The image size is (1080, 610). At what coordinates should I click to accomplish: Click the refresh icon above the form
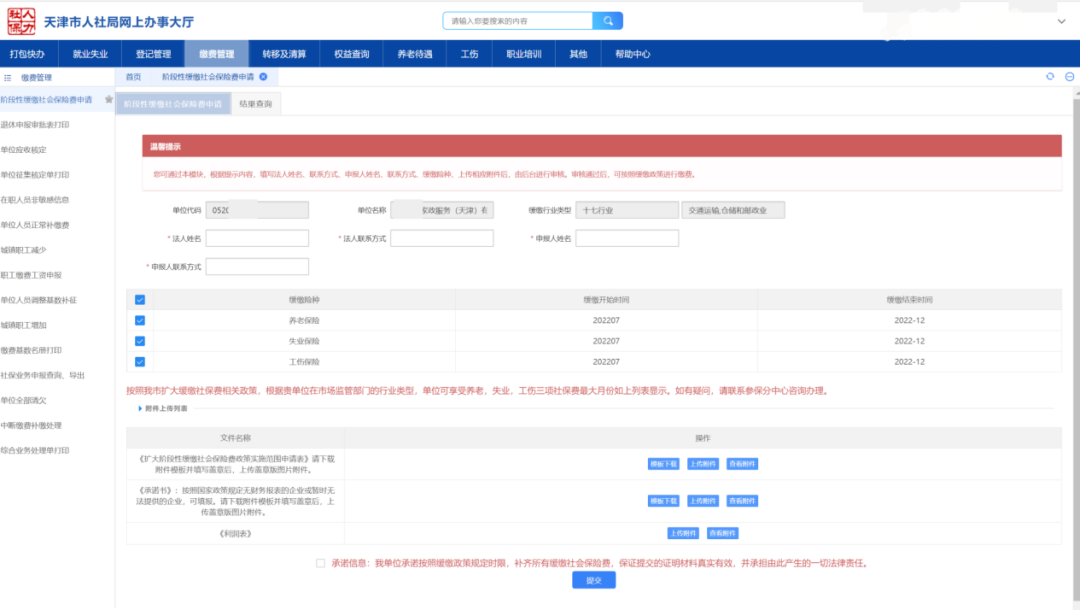click(x=1050, y=77)
